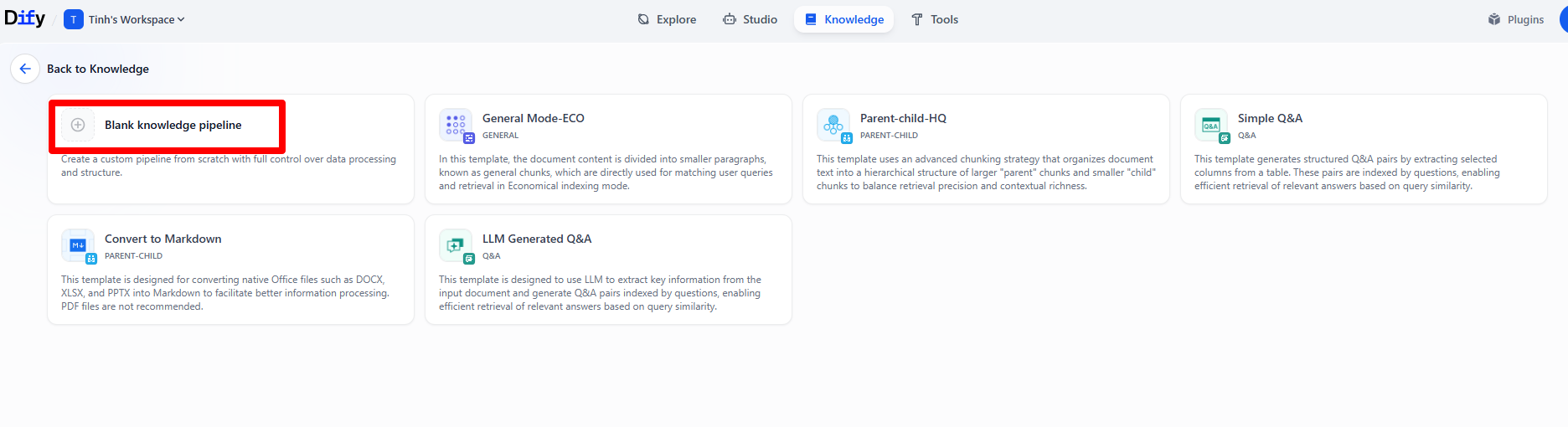The height and width of the screenshot is (427, 1568).
Task: Expand the Tinh's Workspace dropdown
Action: tap(137, 19)
